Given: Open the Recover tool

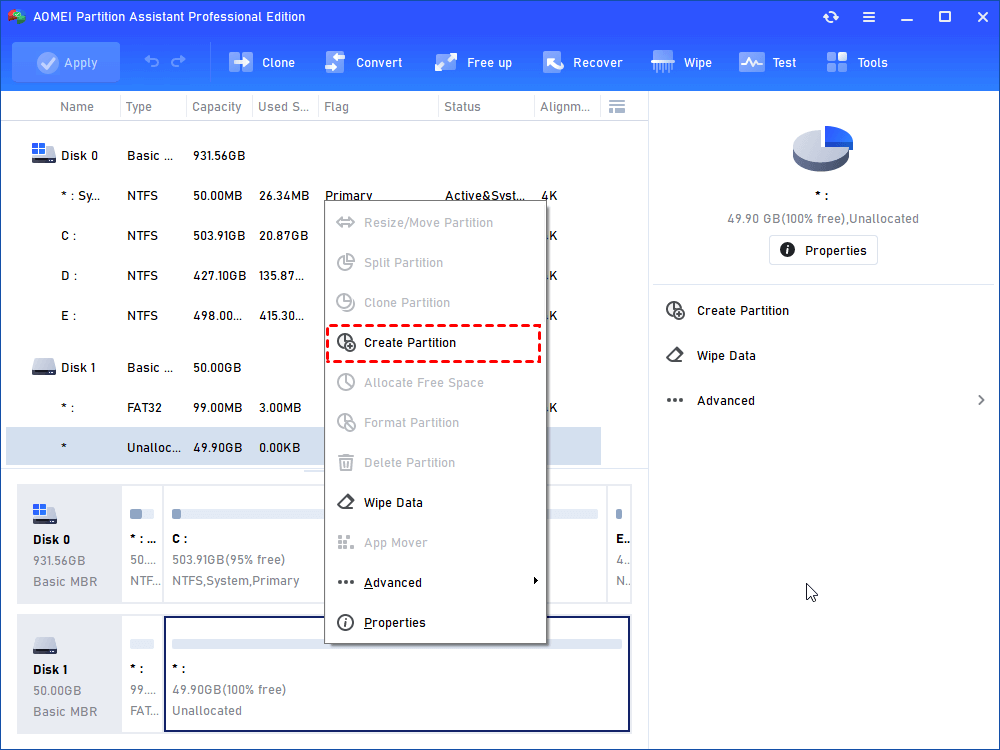Looking at the screenshot, I should (x=582, y=62).
